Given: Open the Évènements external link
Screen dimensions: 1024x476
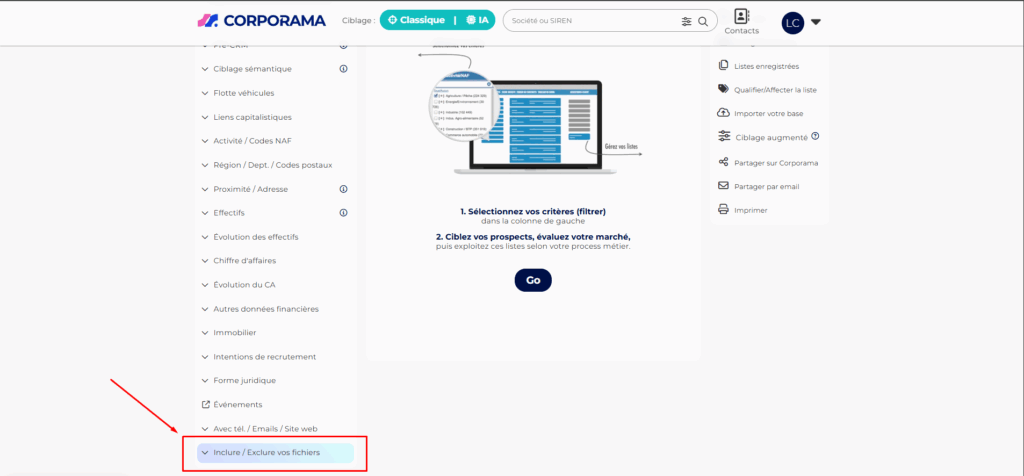Looking at the screenshot, I should (x=237, y=405).
